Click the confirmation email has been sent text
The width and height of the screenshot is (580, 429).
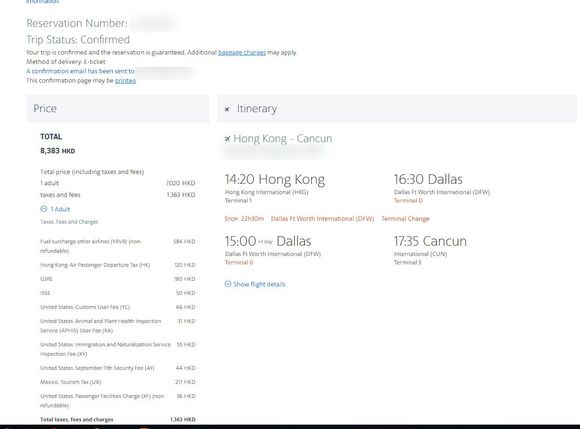[x=80, y=71]
